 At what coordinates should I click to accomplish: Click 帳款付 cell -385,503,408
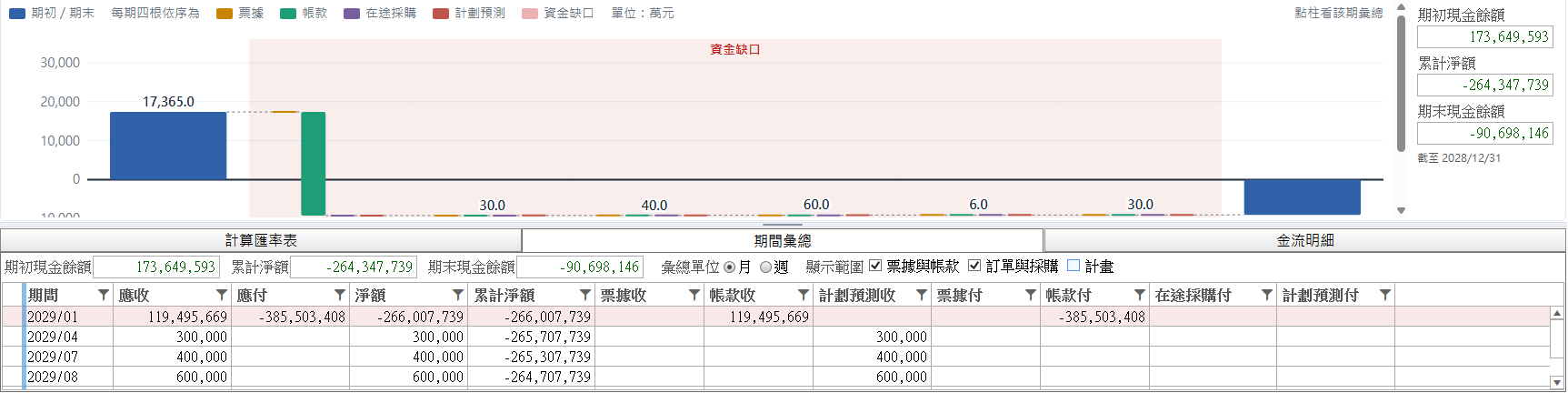1094,317
